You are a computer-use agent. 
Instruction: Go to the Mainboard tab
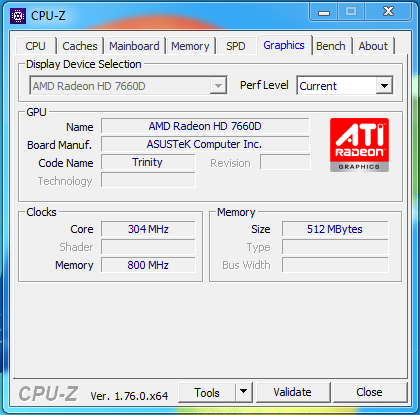[x=134, y=46]
